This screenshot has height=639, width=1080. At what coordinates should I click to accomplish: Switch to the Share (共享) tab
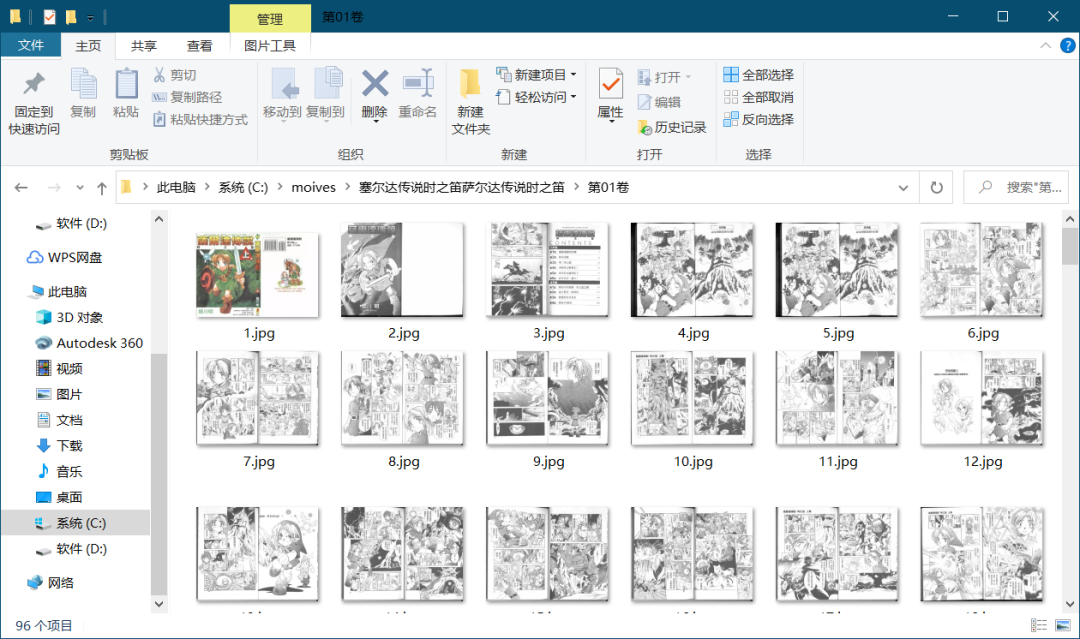pos(144,45)
